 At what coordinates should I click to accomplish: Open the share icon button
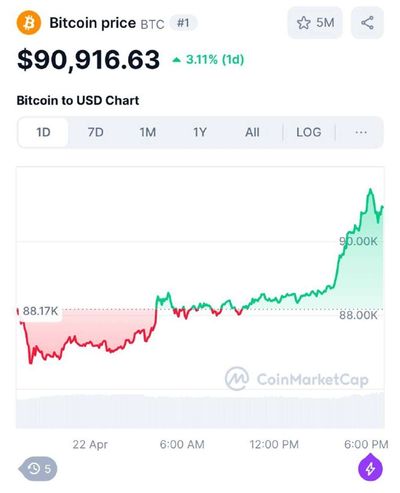tap(367, 23)
